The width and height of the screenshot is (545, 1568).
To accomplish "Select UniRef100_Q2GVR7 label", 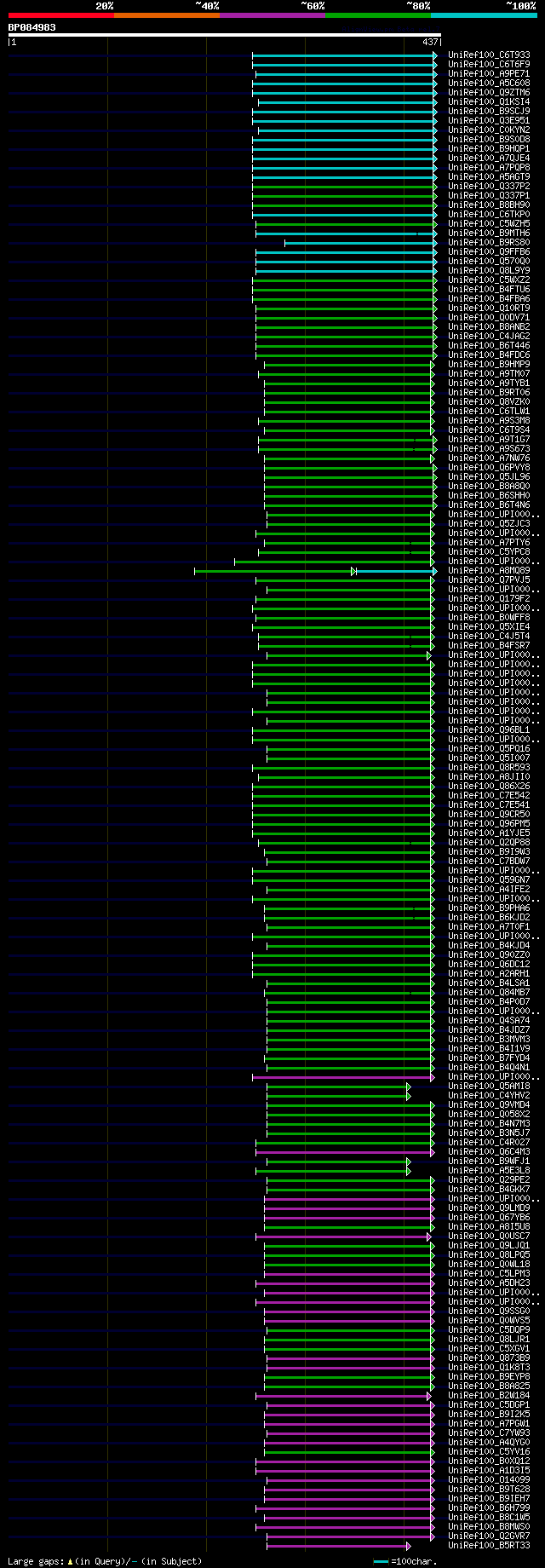I will tap(489, 1536).
